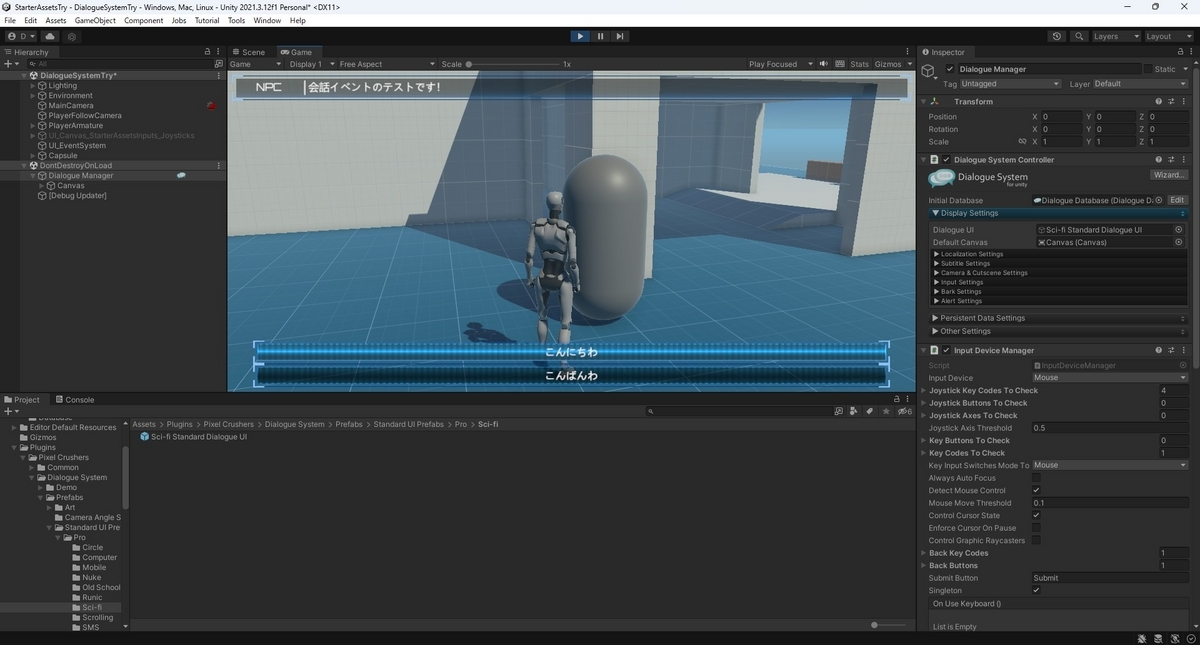Image resolution: width=1200 pixels, height=645 pixels.
Task: Click the Dialogue UI object picker icon
Action: pyautogui.click(x=1179, y=230)
